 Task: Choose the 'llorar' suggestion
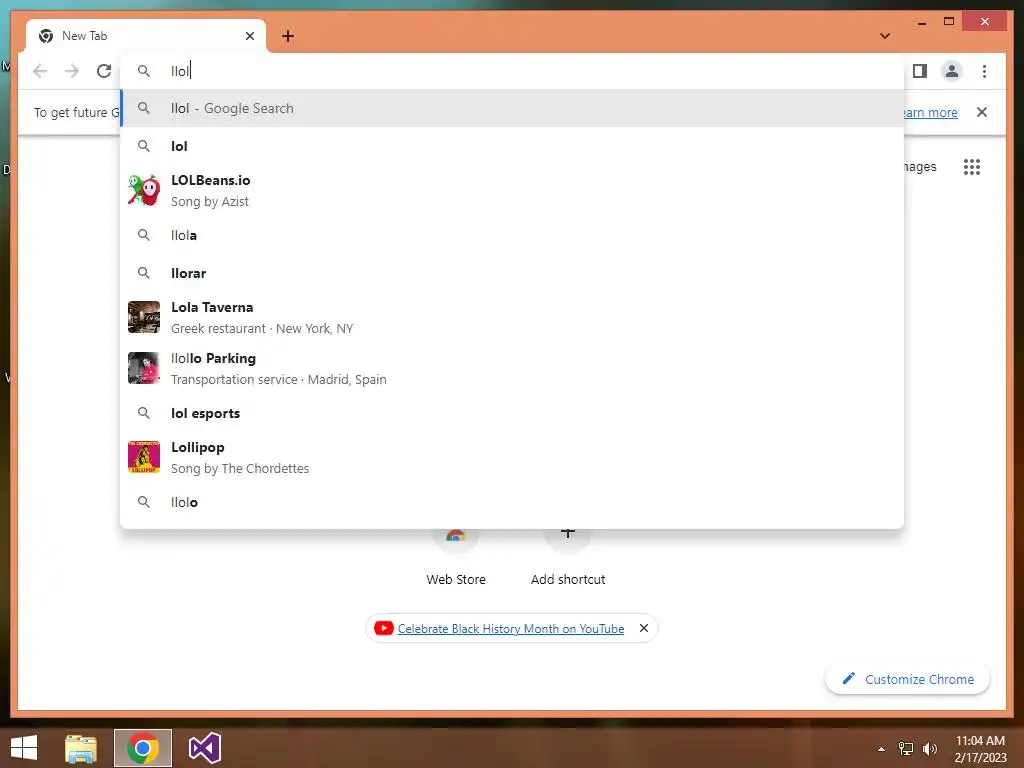point(513,273)
